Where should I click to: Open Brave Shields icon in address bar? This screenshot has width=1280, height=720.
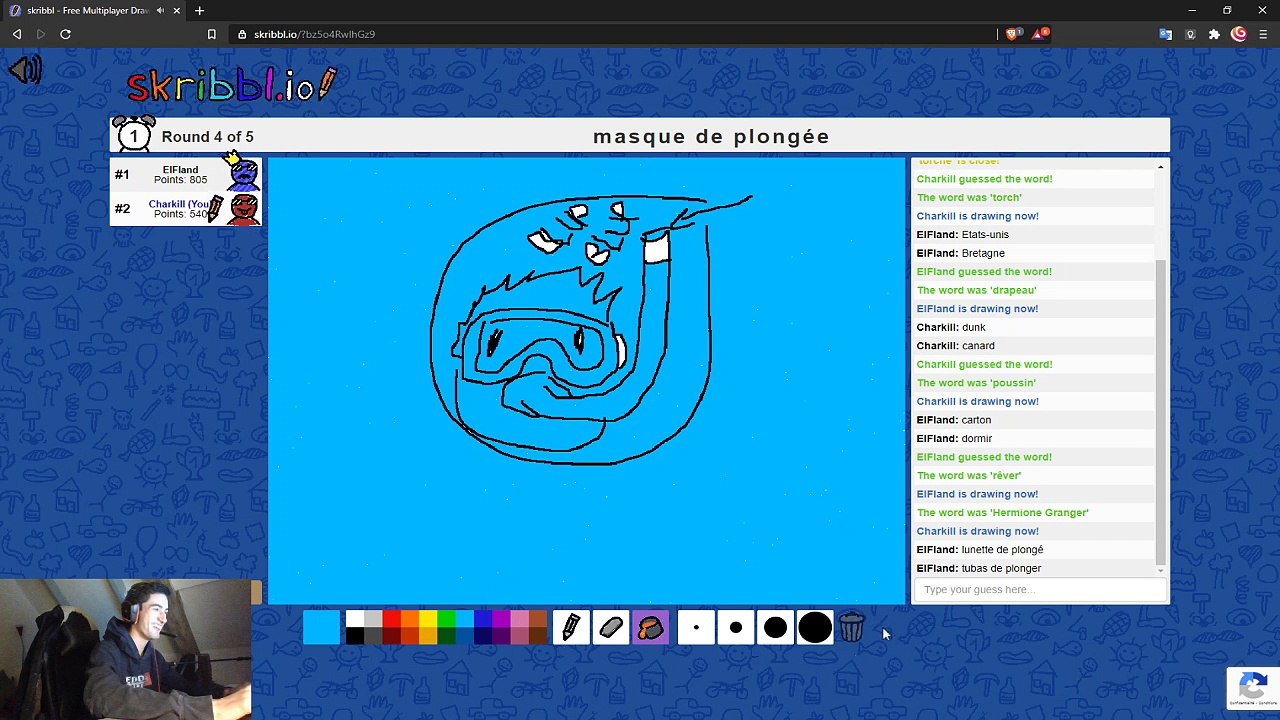point(1012,34)
